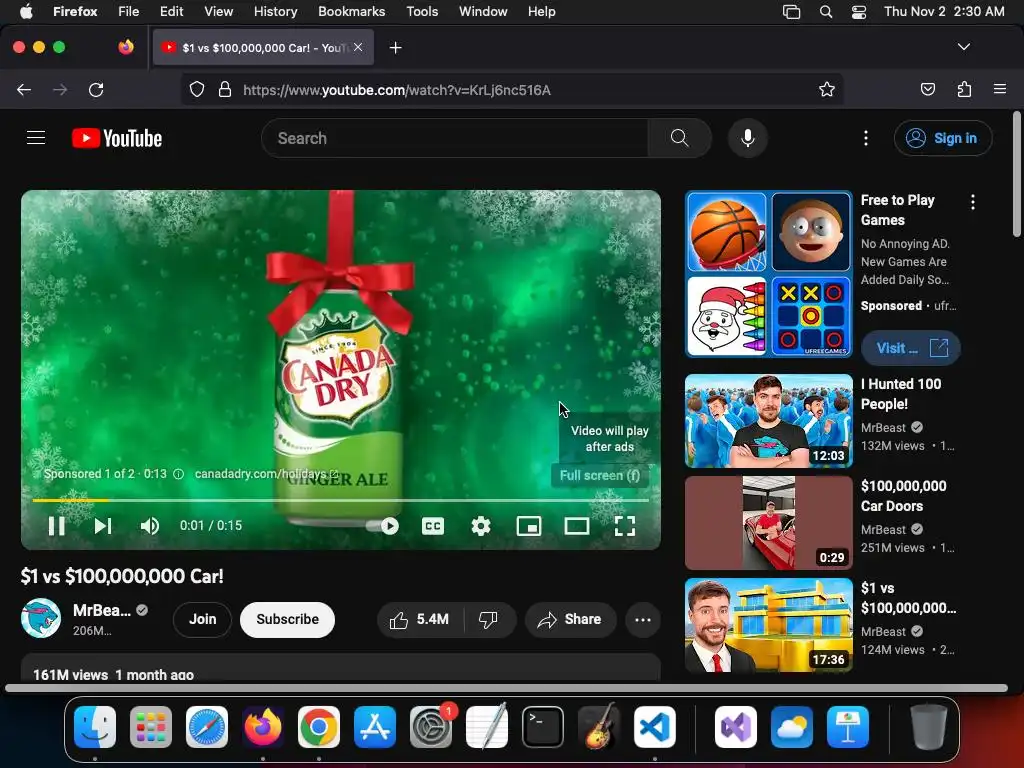Screen dimensions: 1024x768
Task: Search with your voice microphone icon
Action: (x=748, y=138)
